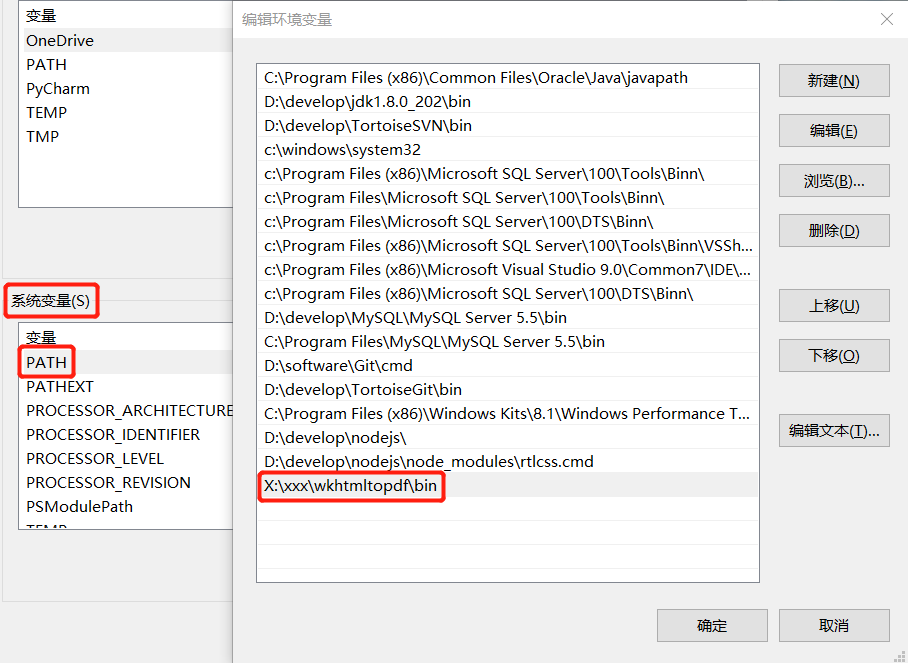908x663 pixels.
Task: Select the X:\xxx\wkhtmltopdf\bin entry
Action: point(508,485)
